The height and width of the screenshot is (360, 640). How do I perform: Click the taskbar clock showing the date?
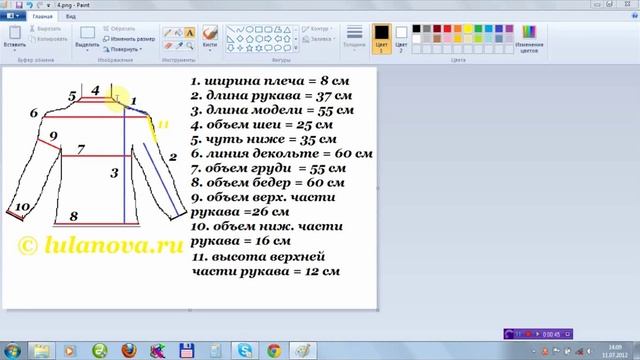pyautogui.click(x=615, y=351)
